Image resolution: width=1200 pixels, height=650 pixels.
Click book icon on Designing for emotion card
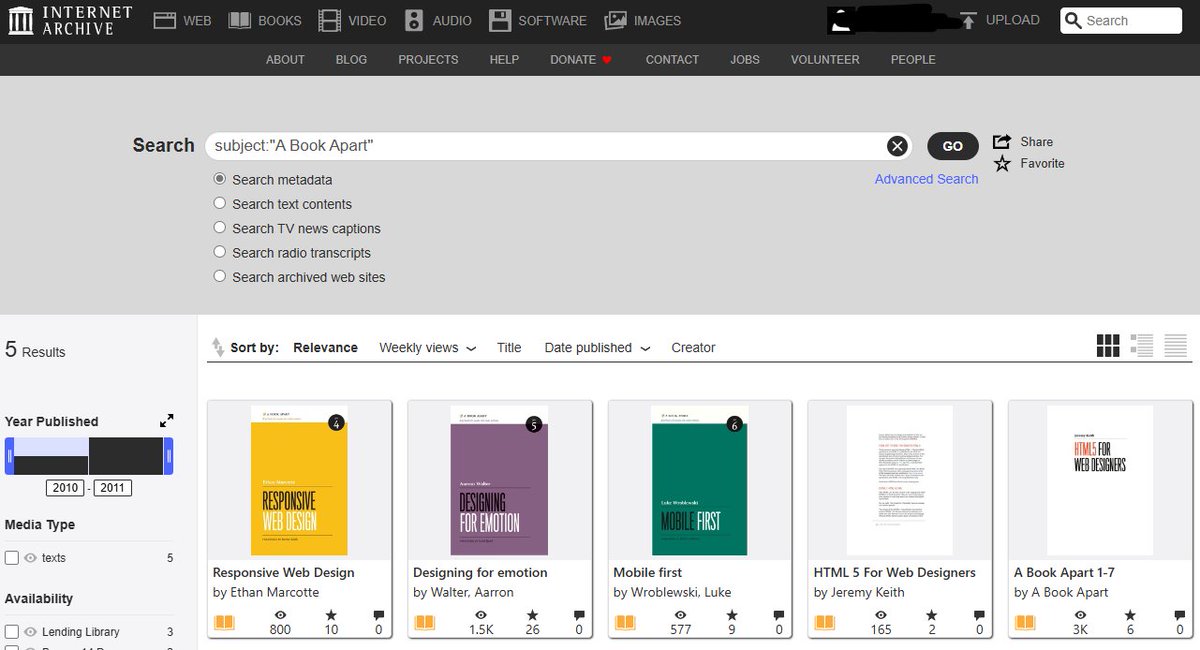point(425,623)
